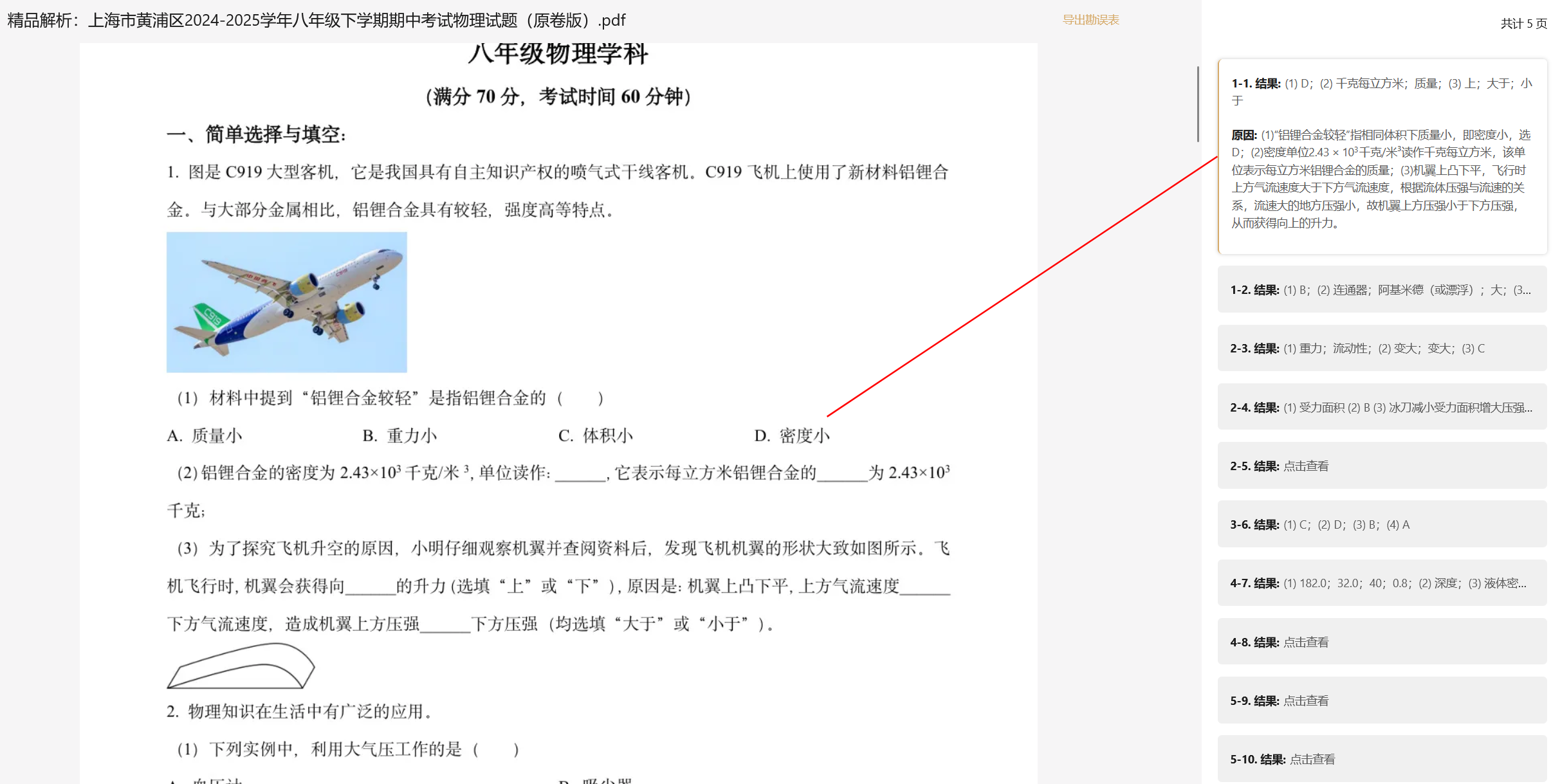Screen dimensions: 1560x784
Task: Open the 5-9 点击查看 result
Action: [1305, 701]
